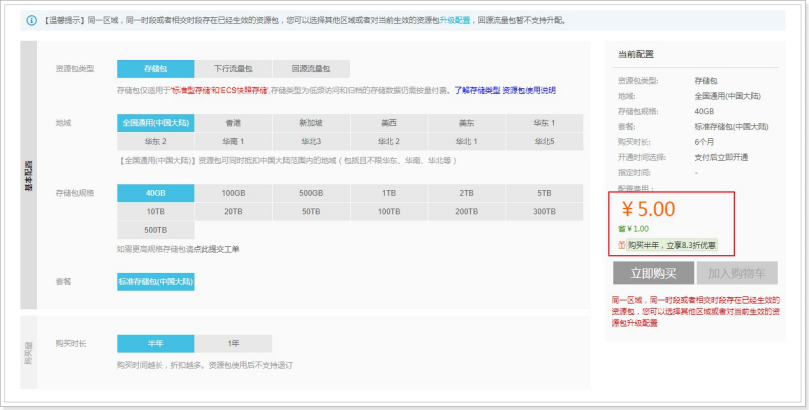
Task: Select the 500GB storage package size
Action: coord(311,193)
